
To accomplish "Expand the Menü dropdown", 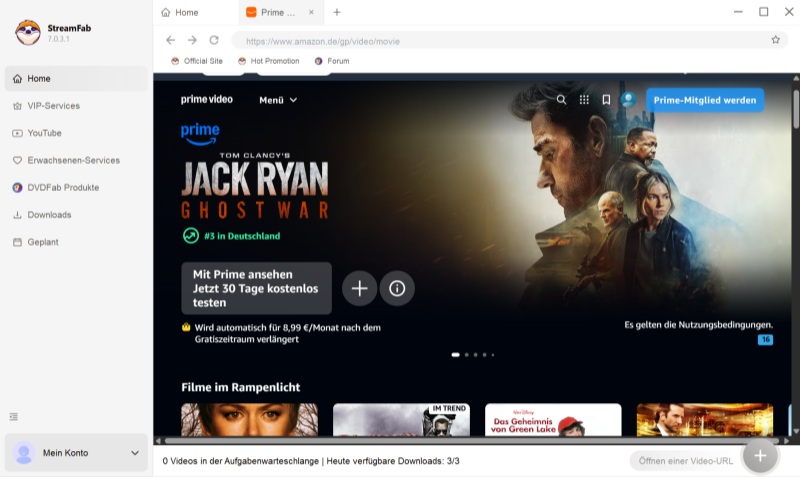I will [278, 100].
